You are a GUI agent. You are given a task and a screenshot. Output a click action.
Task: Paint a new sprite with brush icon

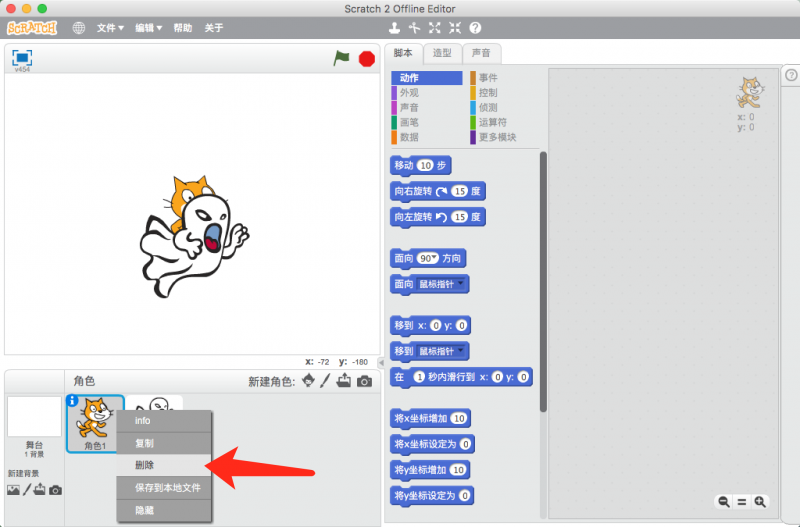click(x=326, y=381)
